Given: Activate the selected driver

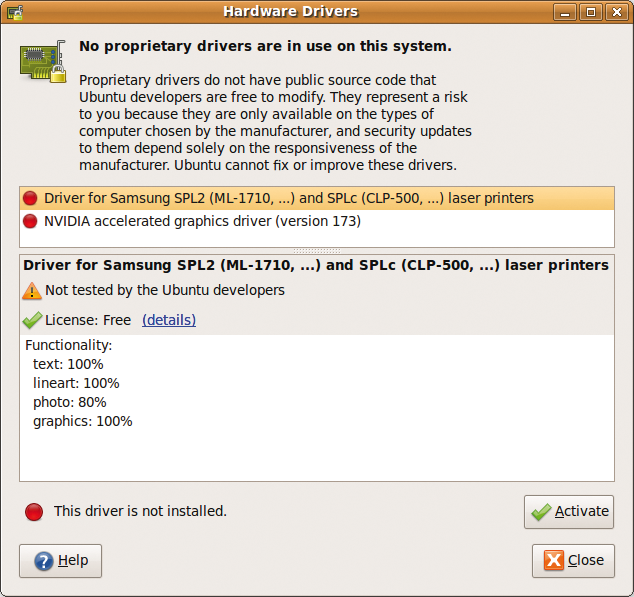Looking at the screenshot, I should point(569,512).
